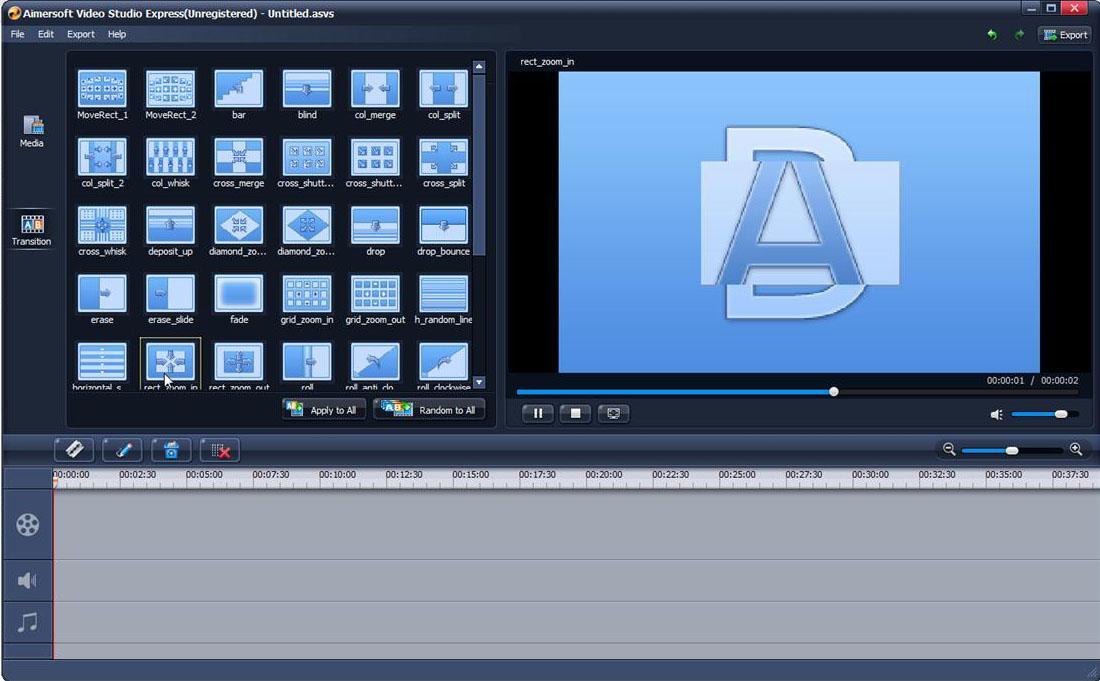Screen dimensions: 1100x681
Task: Mute audio via the speaker icon near volume
Action: pos(994,413)
